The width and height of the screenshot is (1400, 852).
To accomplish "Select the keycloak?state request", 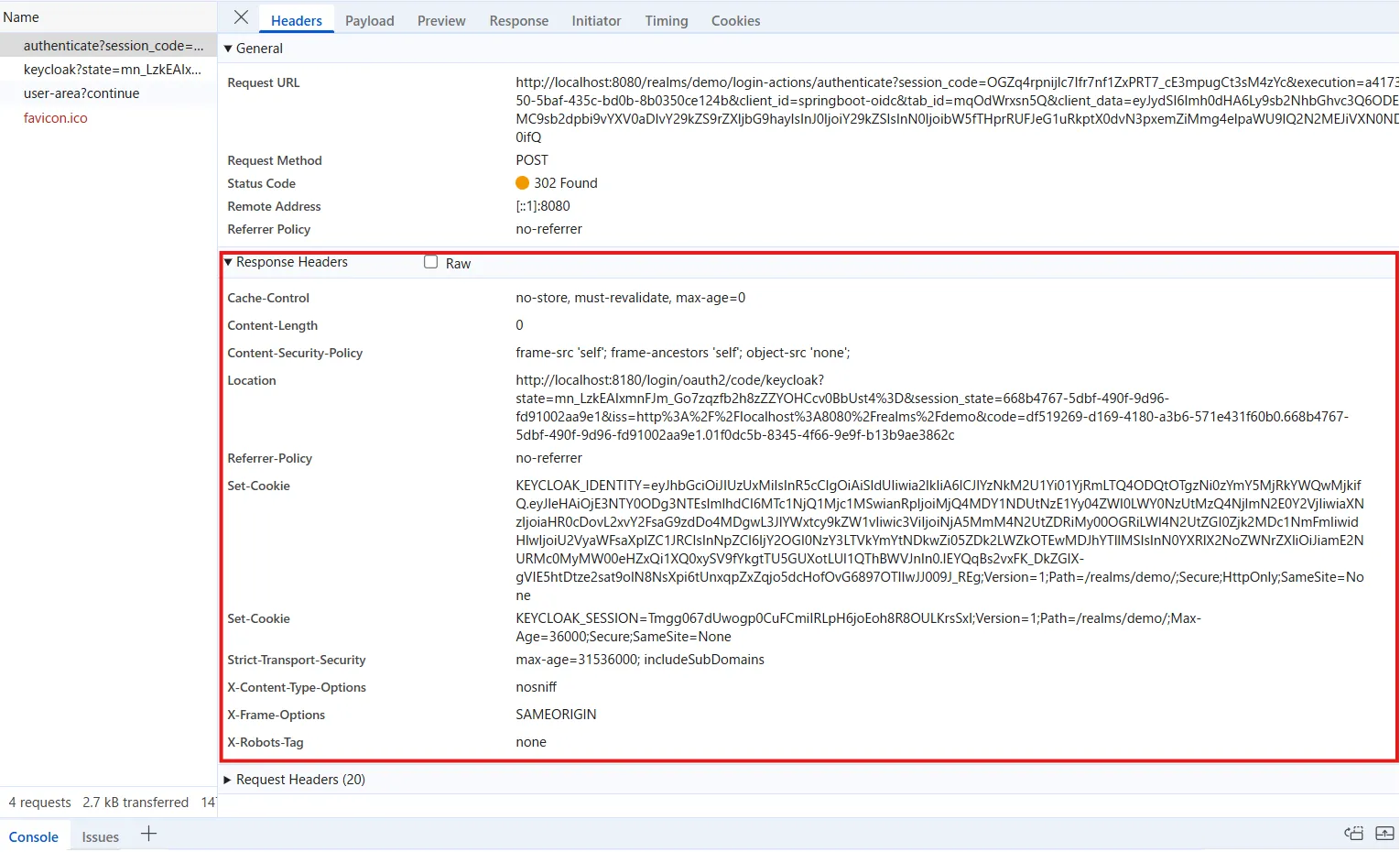I will [x=112, y=70].
